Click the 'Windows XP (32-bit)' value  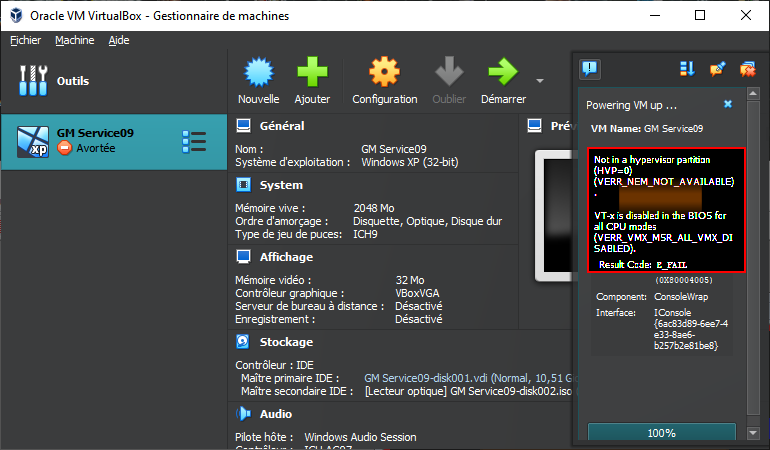point(410,162)
